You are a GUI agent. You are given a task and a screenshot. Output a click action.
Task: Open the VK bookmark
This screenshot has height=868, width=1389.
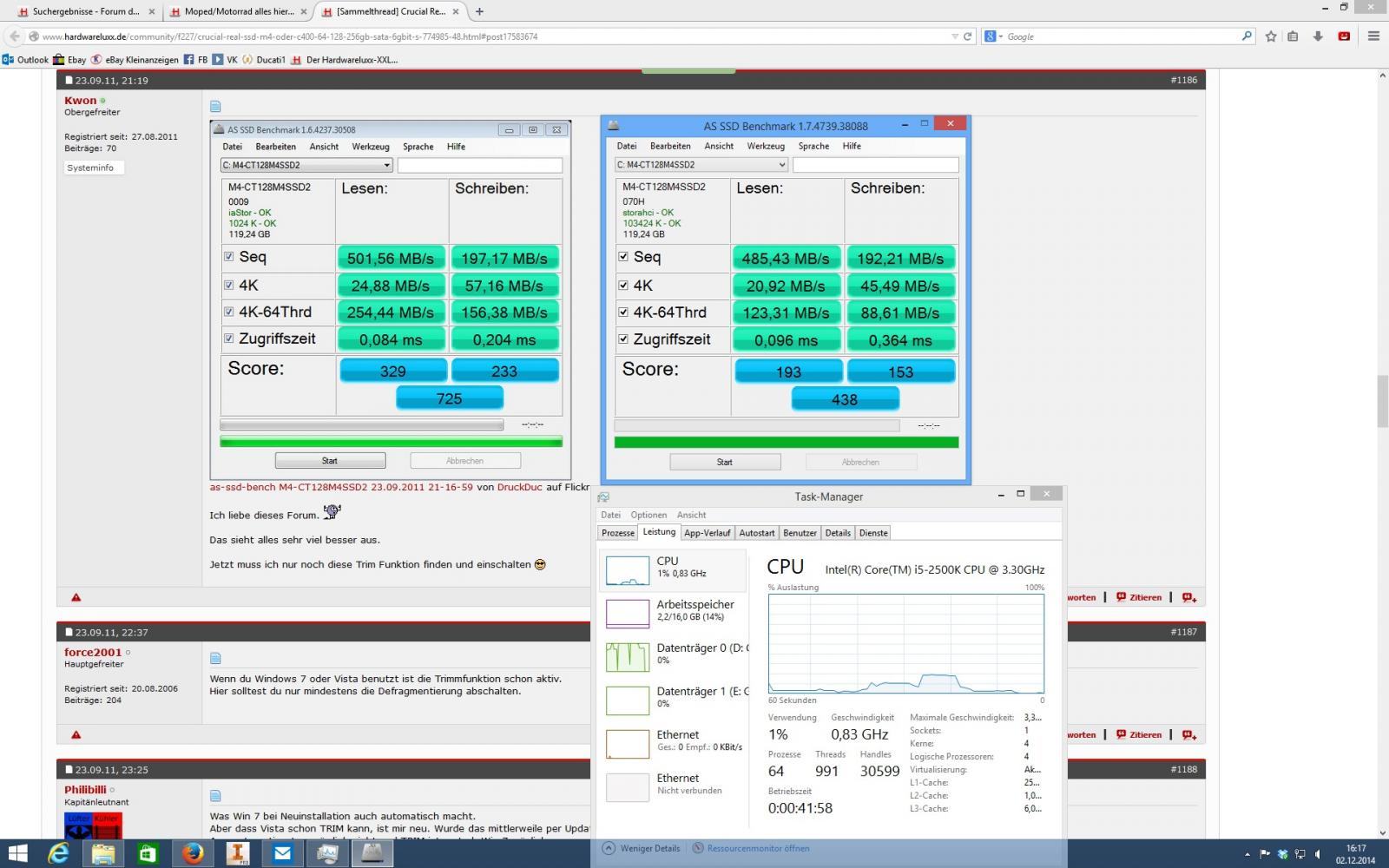point(226,60)
